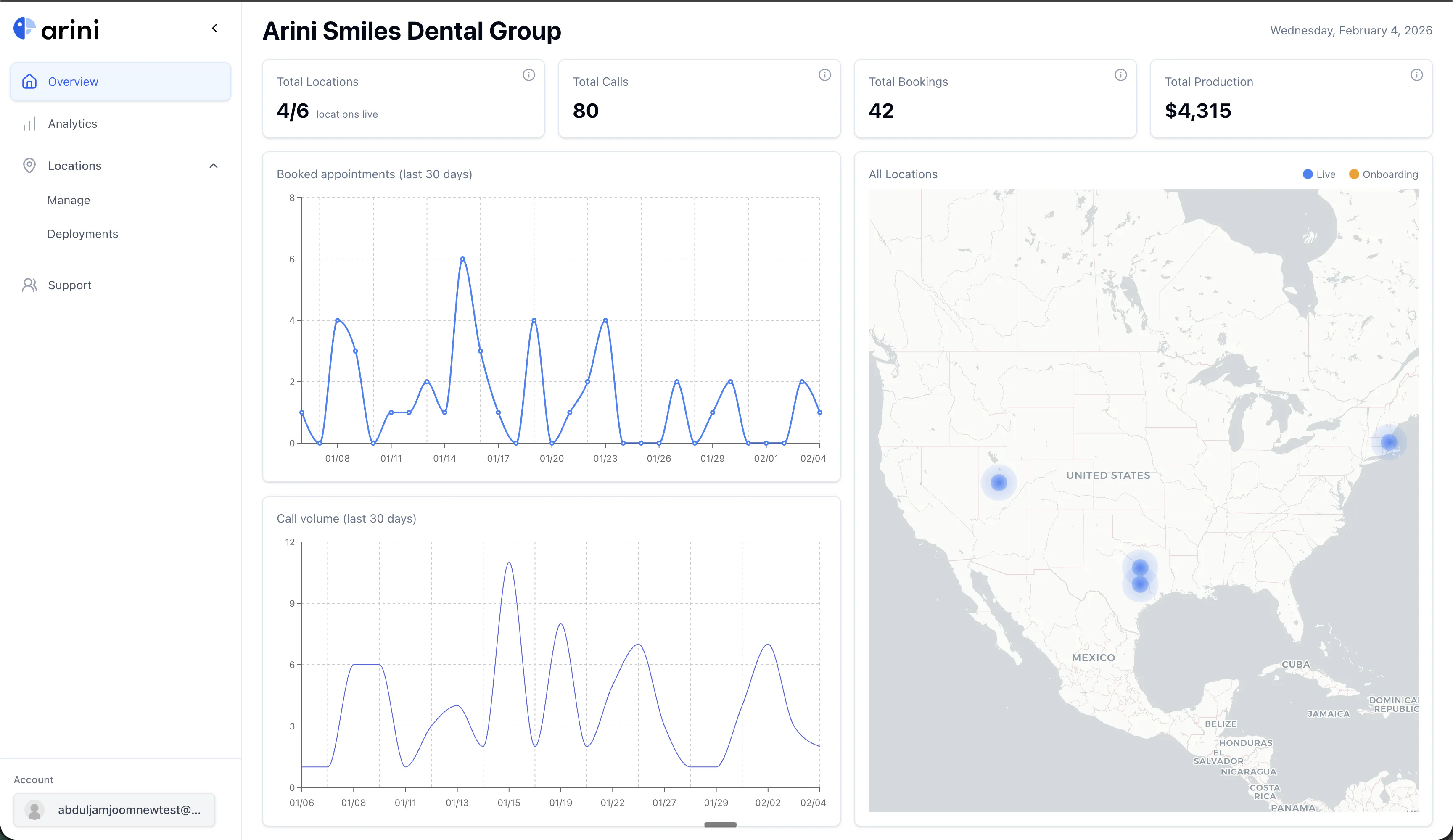Click the Total Calls value 80
Screen dimensions: 1453x840
coord(586,111)
